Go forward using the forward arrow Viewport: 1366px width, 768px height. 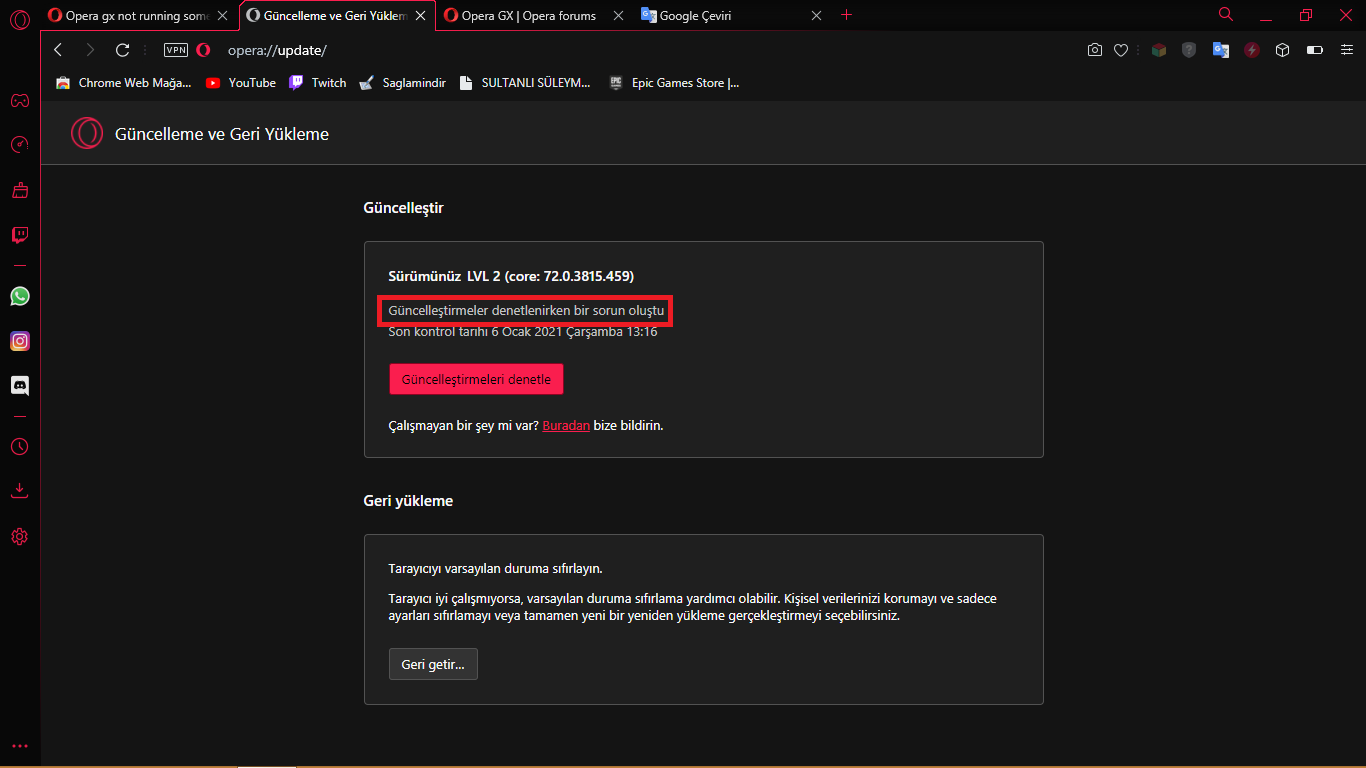(x=90, y=50)
